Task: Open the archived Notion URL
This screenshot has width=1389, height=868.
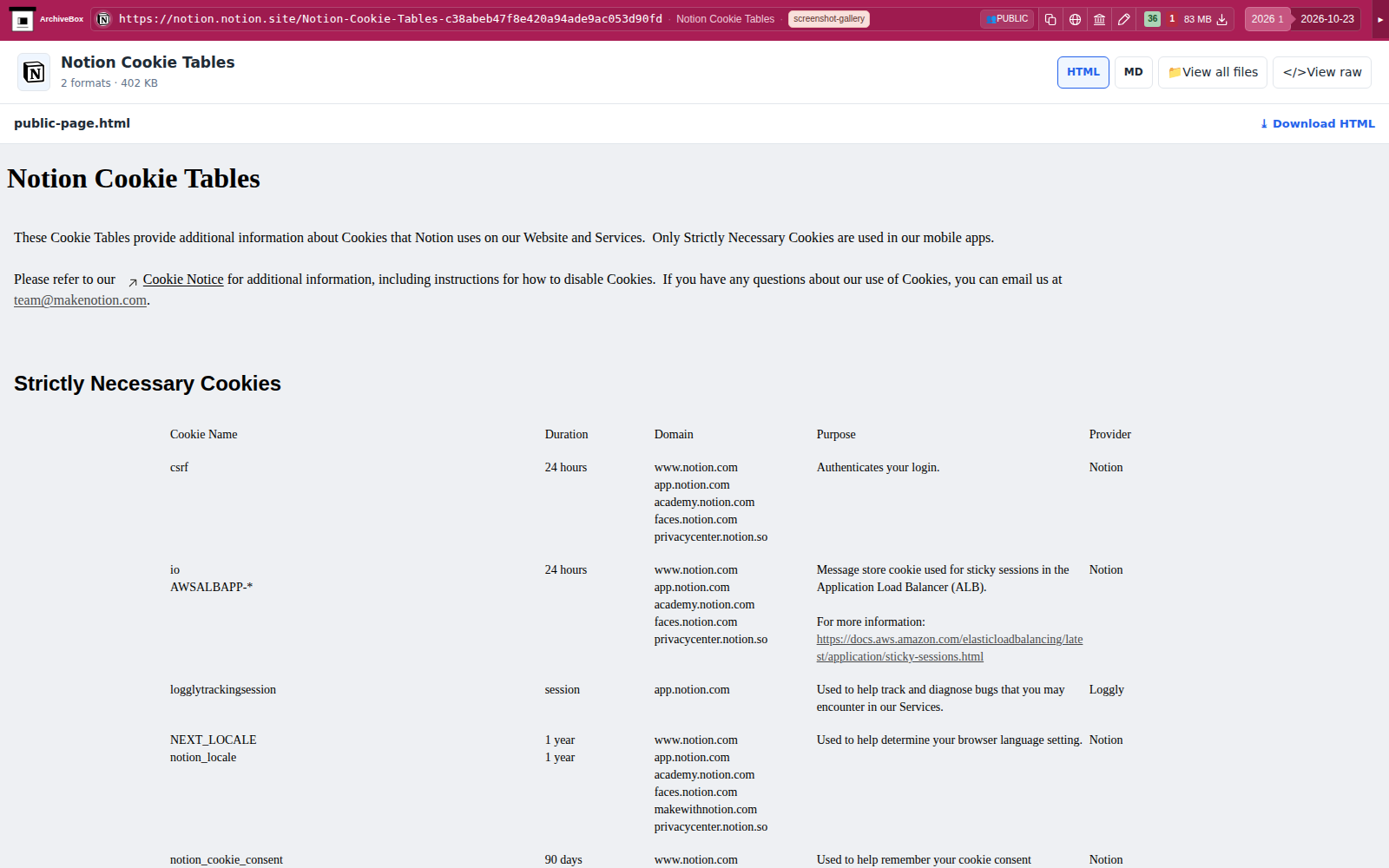Action: point(391,19)
